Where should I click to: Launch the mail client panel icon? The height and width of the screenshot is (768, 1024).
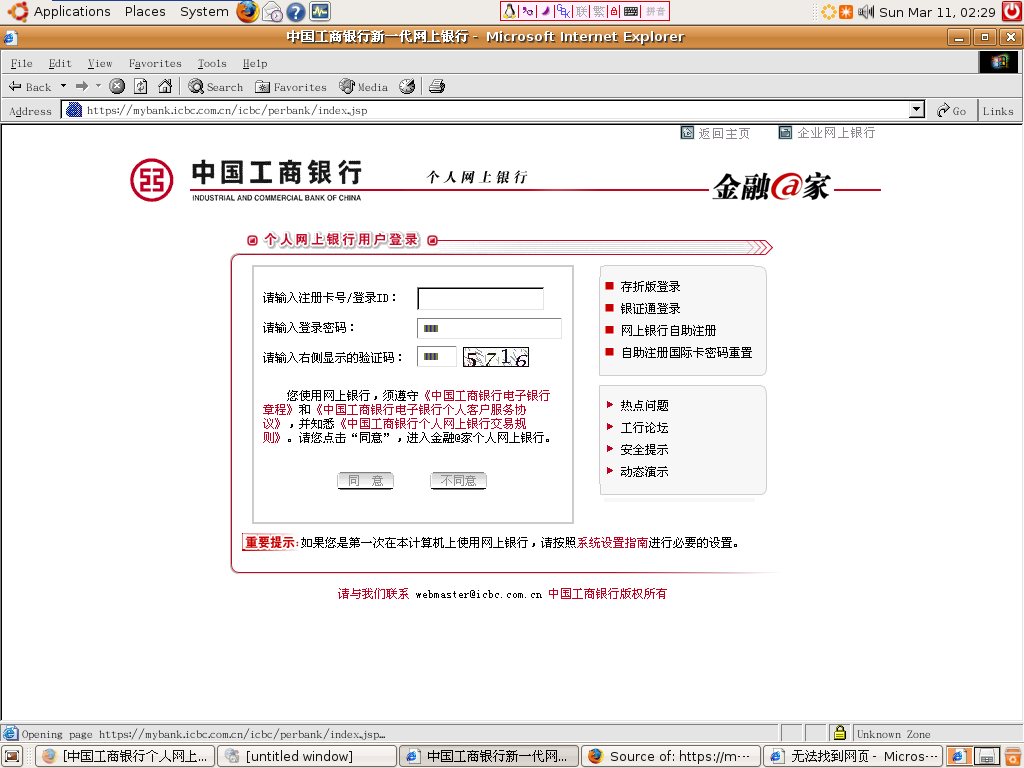pyautogui.click(x=272, y=12)
